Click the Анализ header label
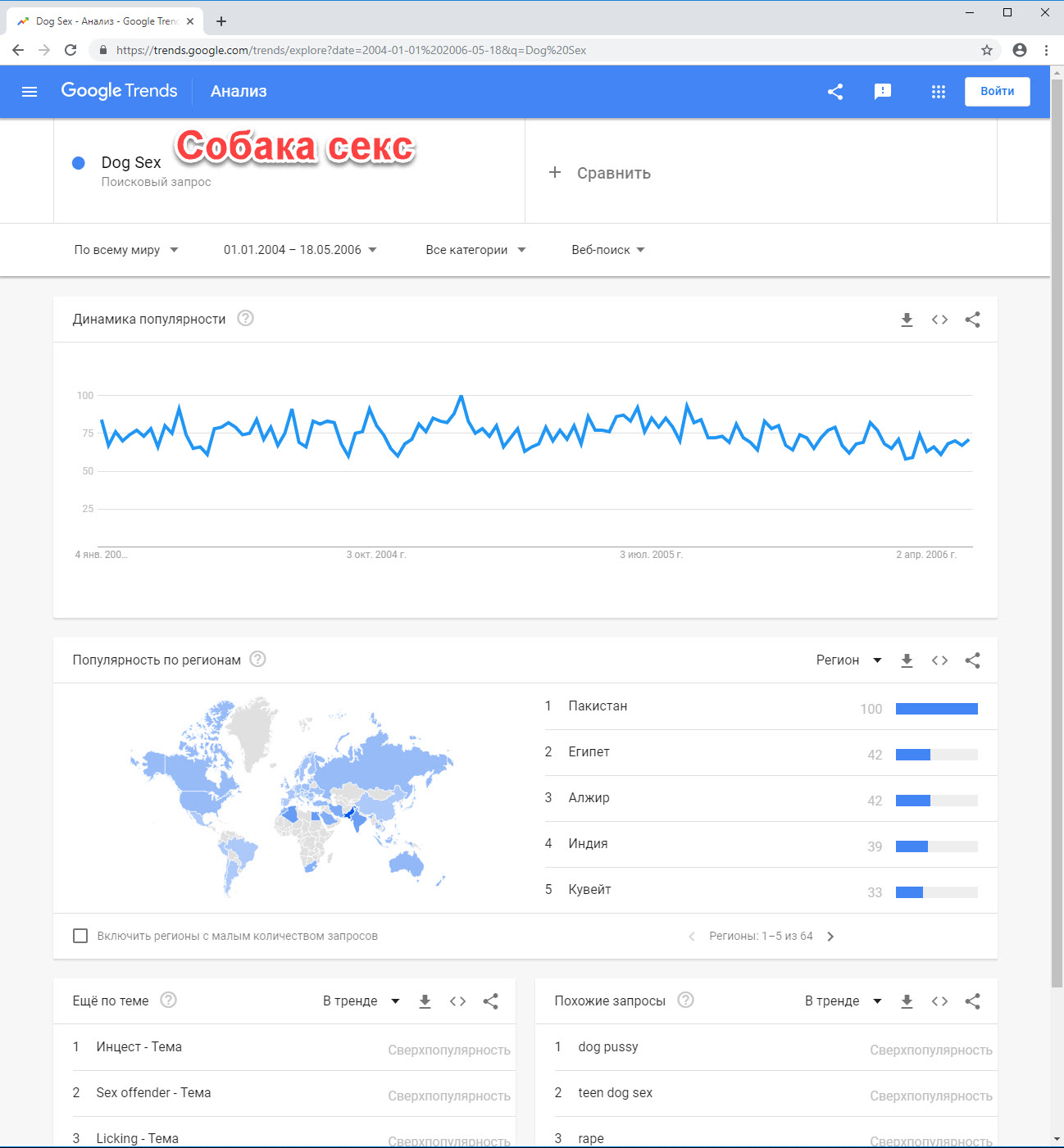 [x=239, y=91]
